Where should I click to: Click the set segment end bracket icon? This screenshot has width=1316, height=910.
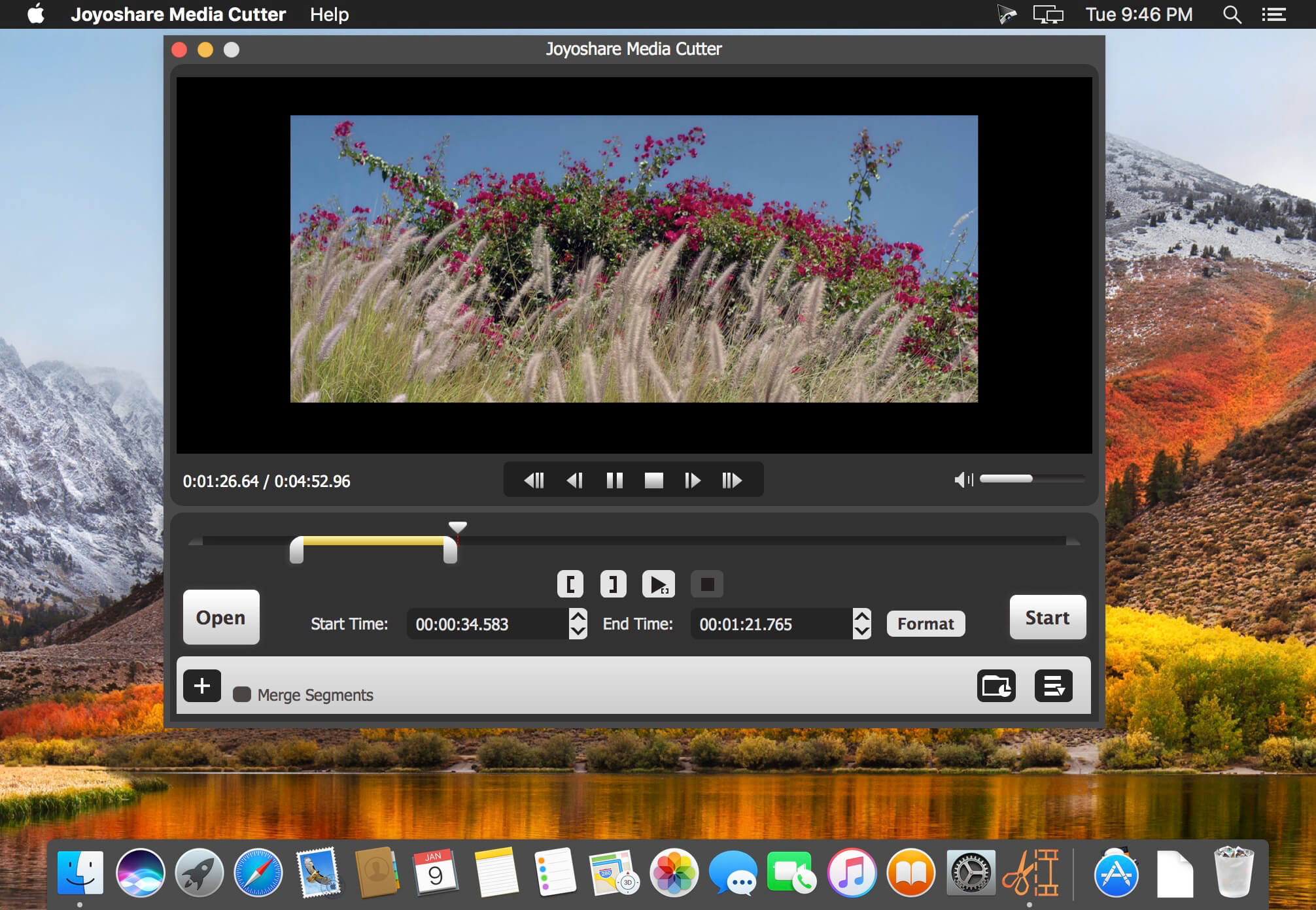613,584
